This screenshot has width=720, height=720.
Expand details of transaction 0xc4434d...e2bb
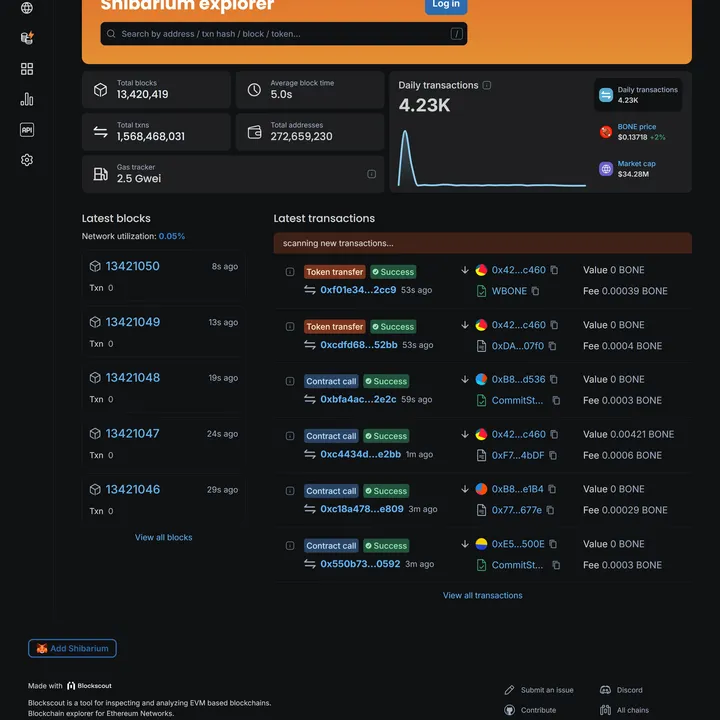[x=290, y=436]
